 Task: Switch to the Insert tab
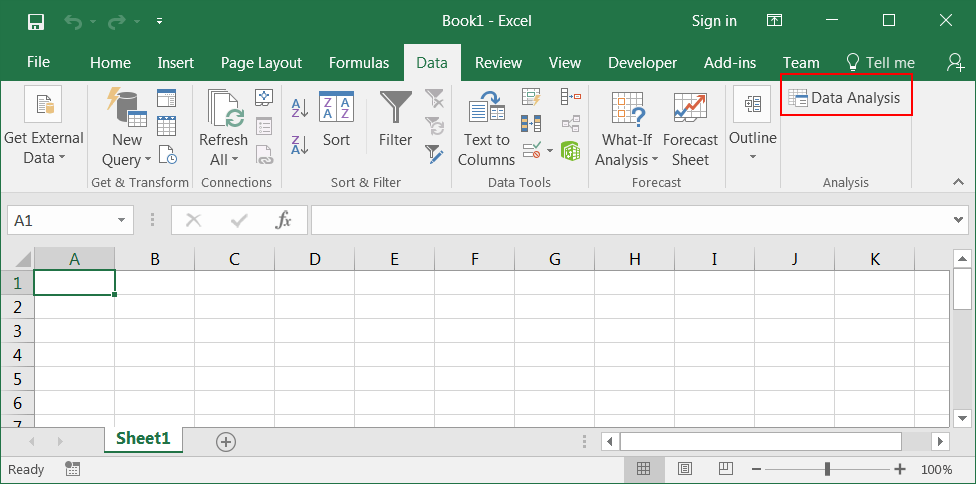coord(176,63)
